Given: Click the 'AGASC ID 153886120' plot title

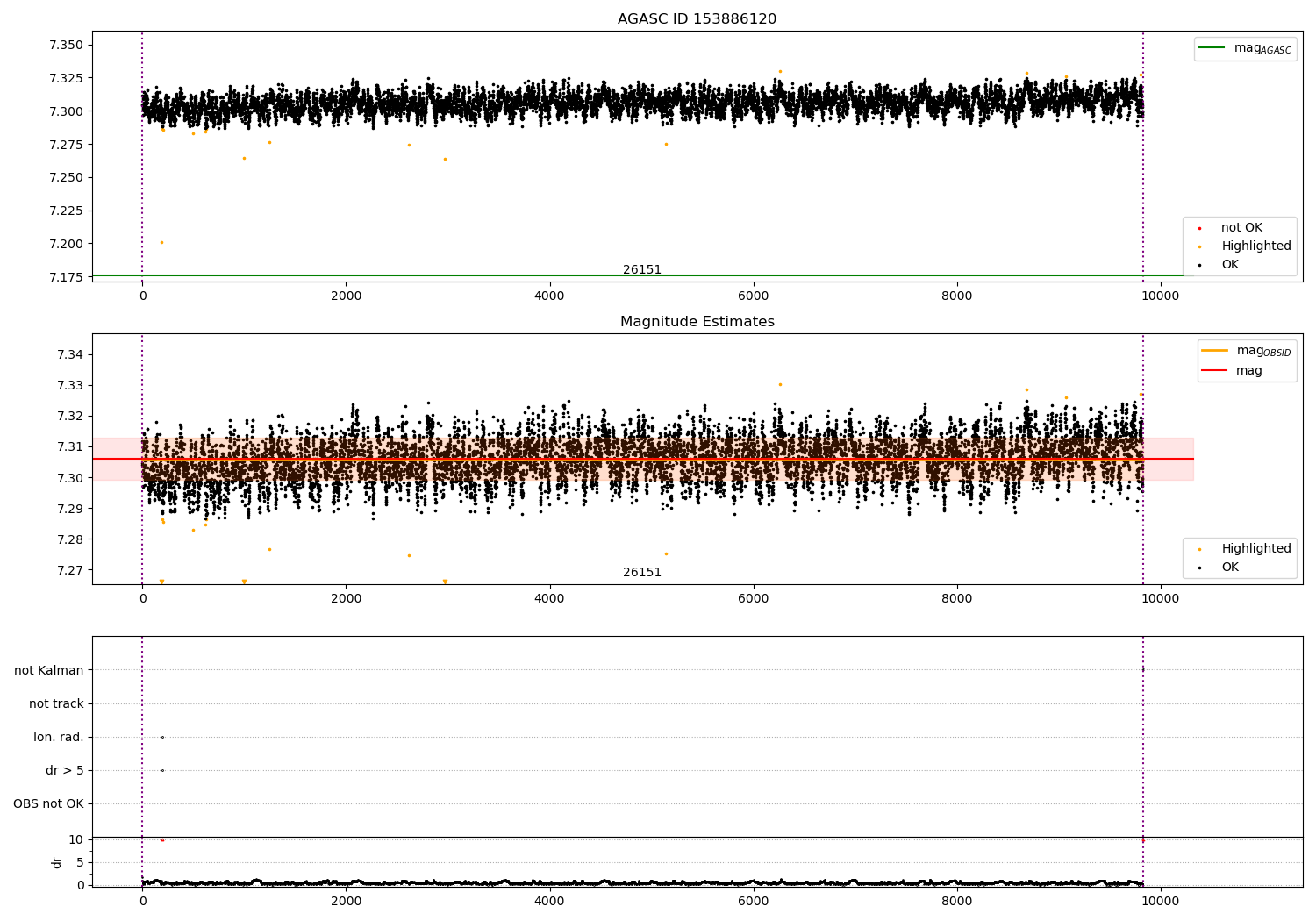Looking at the screenshot, I should pyautogui.click(x=697, y=19).
